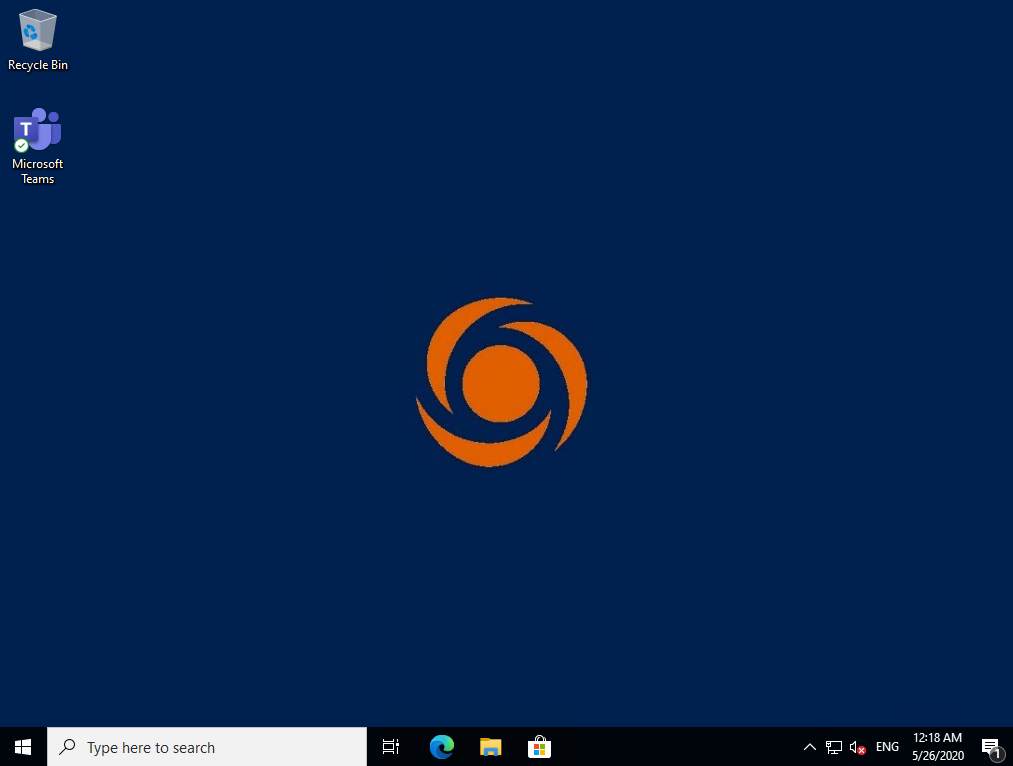Click the Task View taskbar icon
The width and height of the screenshot is (1013, 766).
pos(391,747)
